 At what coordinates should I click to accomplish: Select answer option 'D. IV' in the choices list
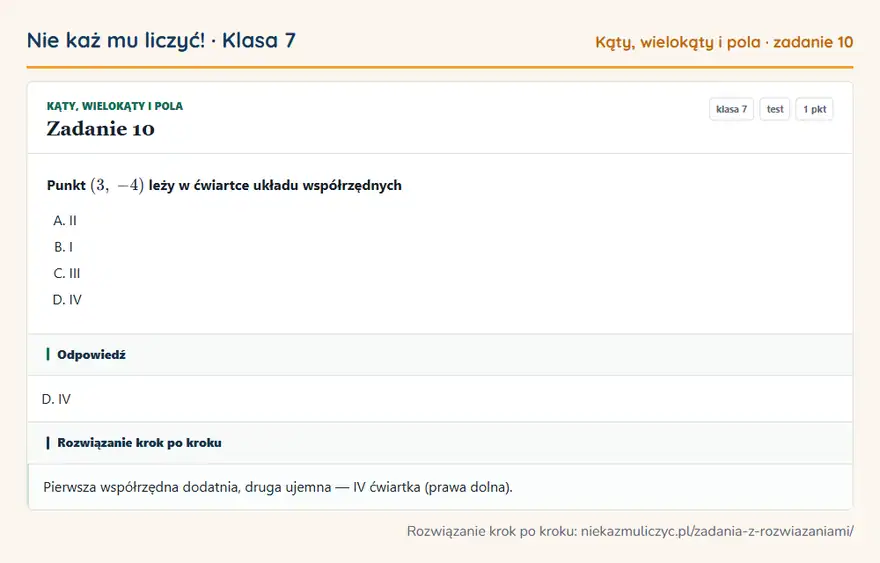(67, 300)
